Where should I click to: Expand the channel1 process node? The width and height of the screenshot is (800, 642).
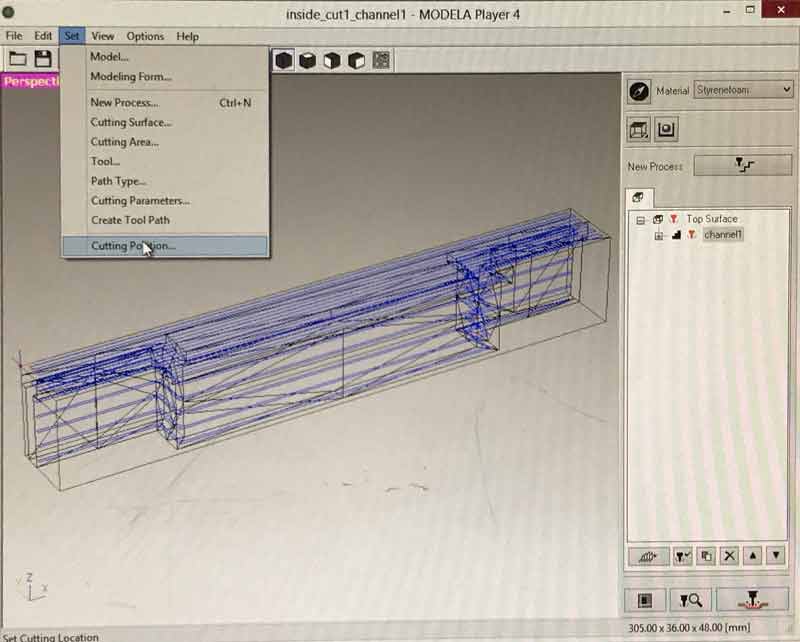659,236
